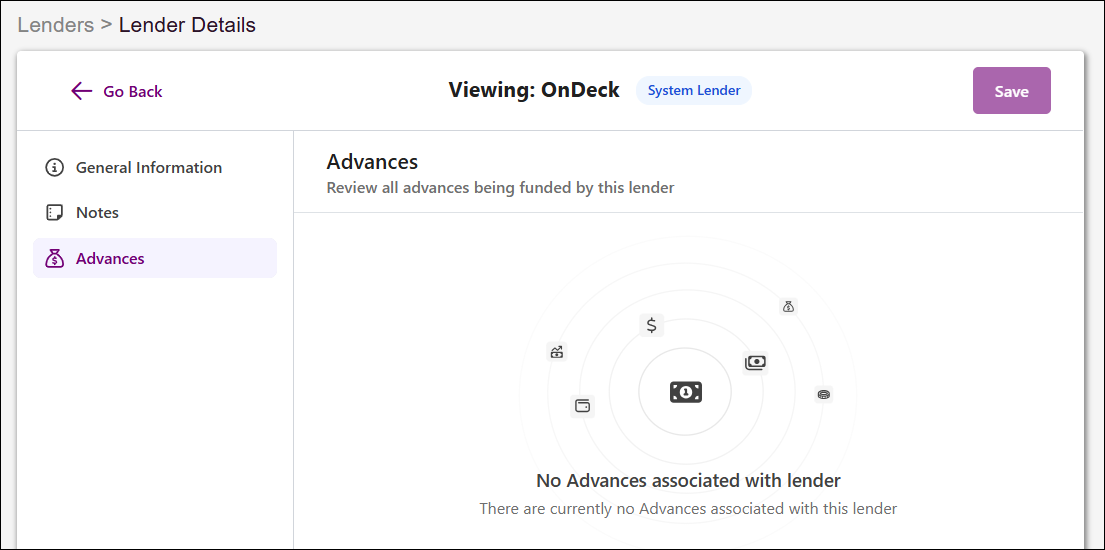Click the Go Back left arrow icon
This screenshot has width=1105, height=550.
[82, 91]
